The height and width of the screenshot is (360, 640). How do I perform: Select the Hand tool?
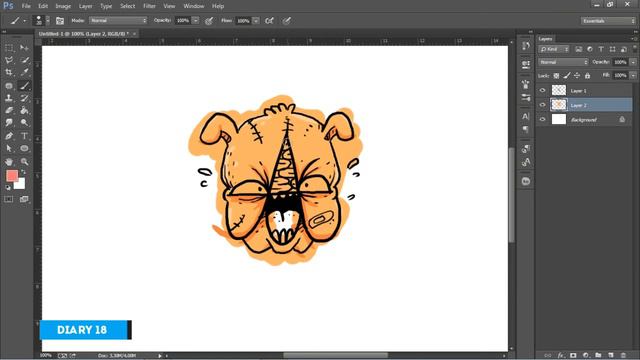click(x=9, y=162)
